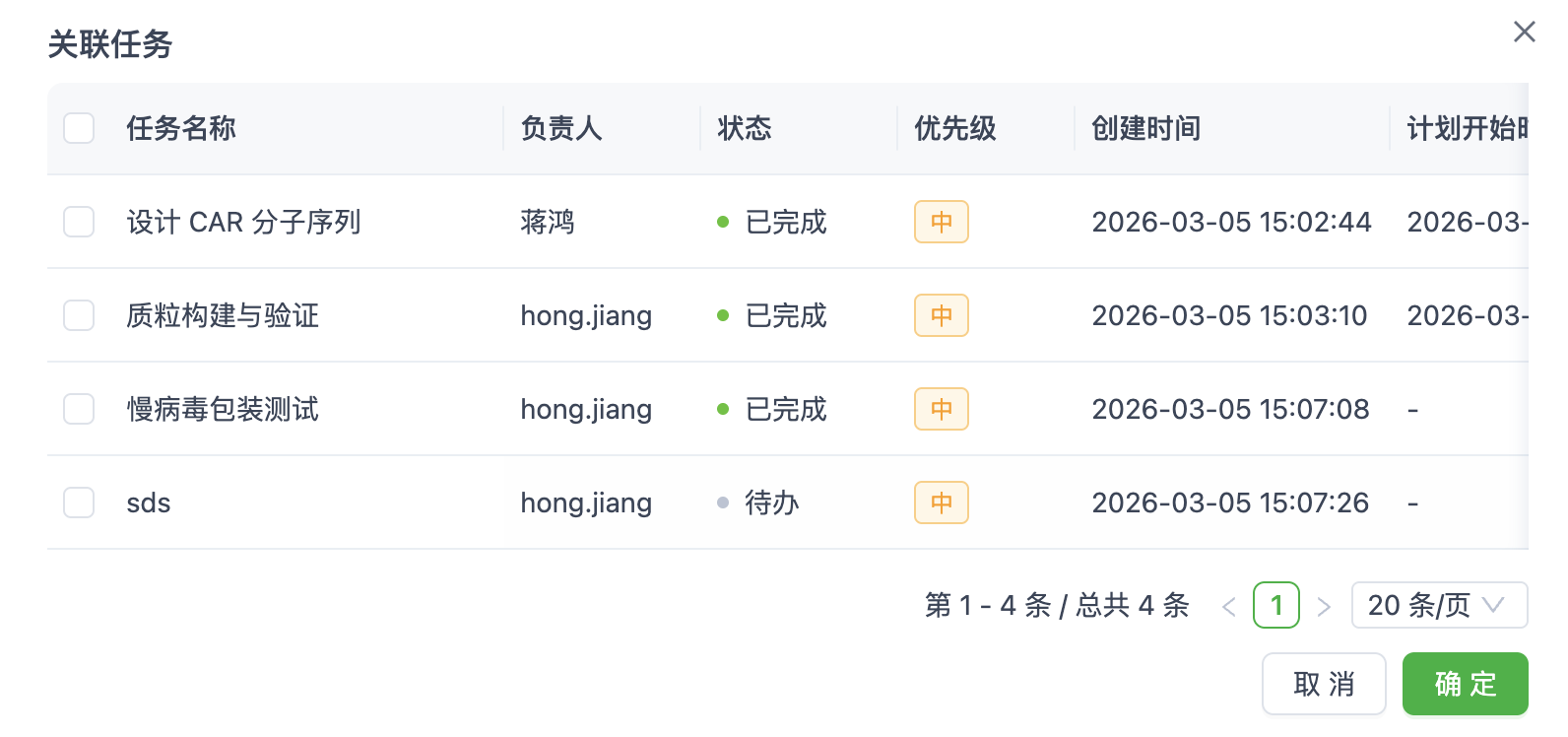Check the 设计 CAR 分子序列 task
Screen dimensions: 1568x737
(x=79, y=222)
